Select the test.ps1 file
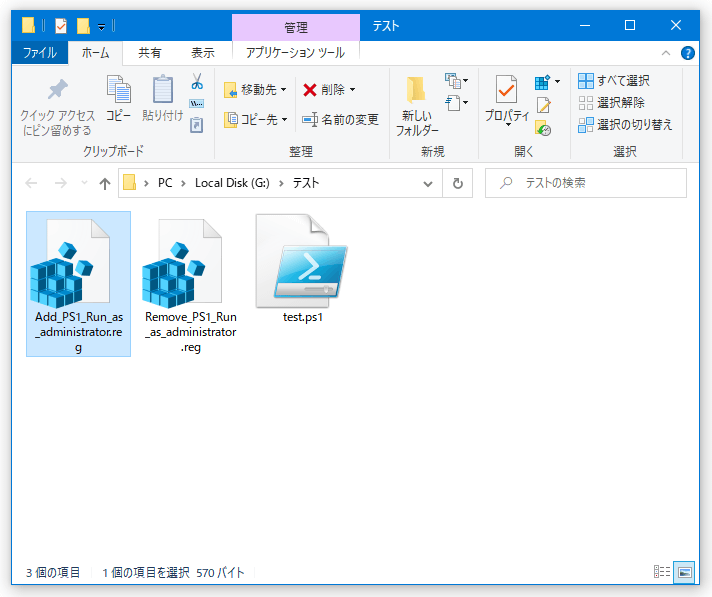712x597 pixels. 302,270
